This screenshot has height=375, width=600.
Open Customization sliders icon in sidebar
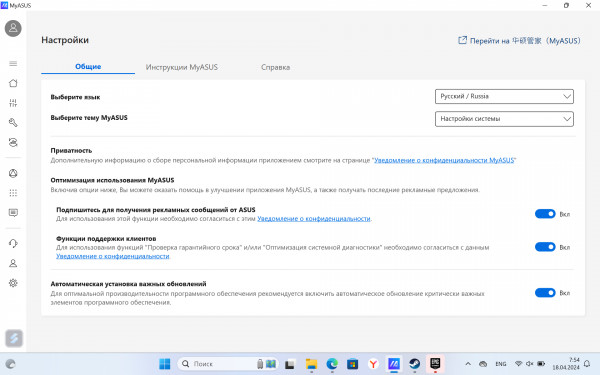[x=13, y=103]
